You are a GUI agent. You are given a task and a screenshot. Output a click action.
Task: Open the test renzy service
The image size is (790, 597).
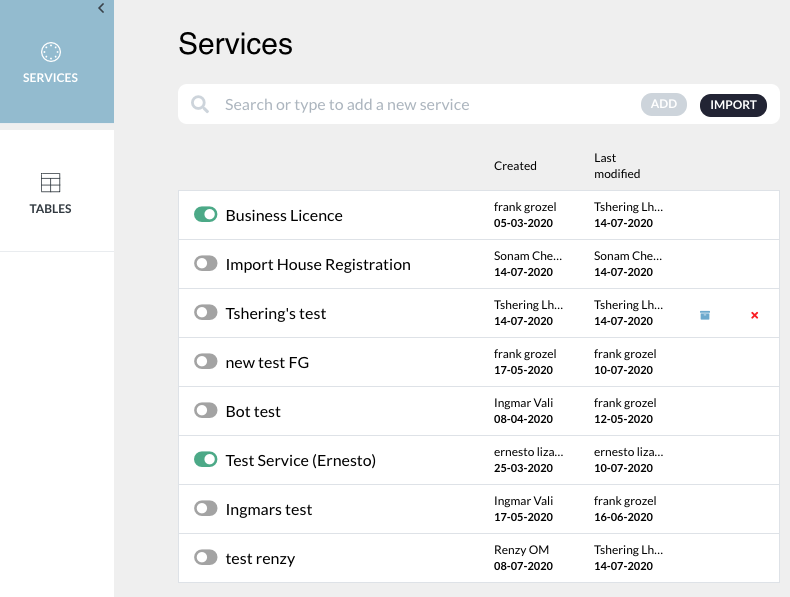tap(260, 559)
